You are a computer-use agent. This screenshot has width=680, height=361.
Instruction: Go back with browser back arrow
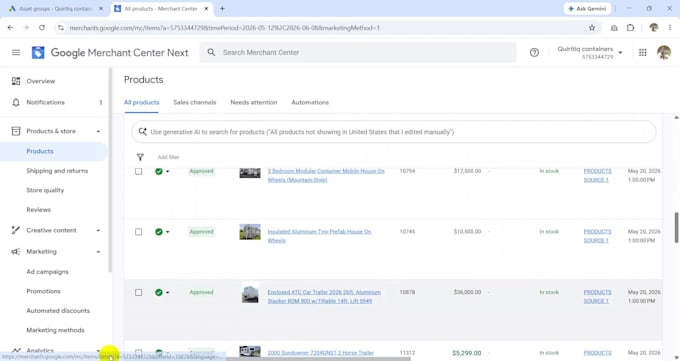point(10,28)
